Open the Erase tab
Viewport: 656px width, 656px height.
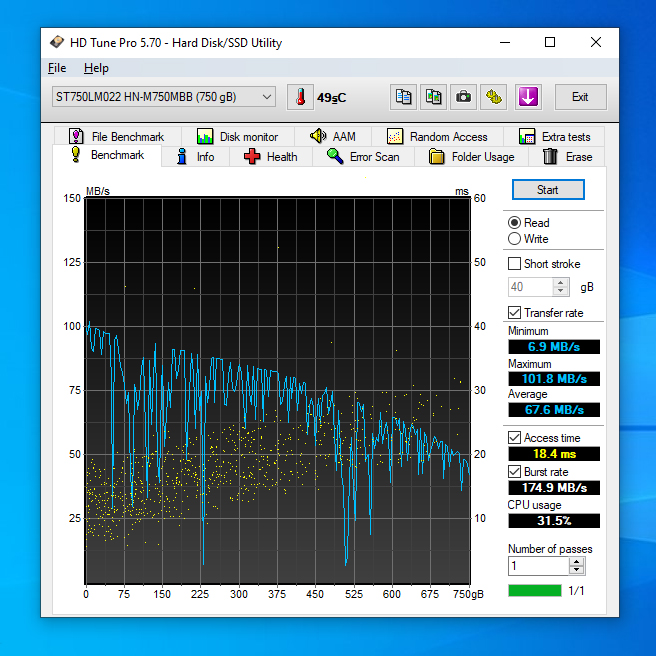click(x=567, y=157)
